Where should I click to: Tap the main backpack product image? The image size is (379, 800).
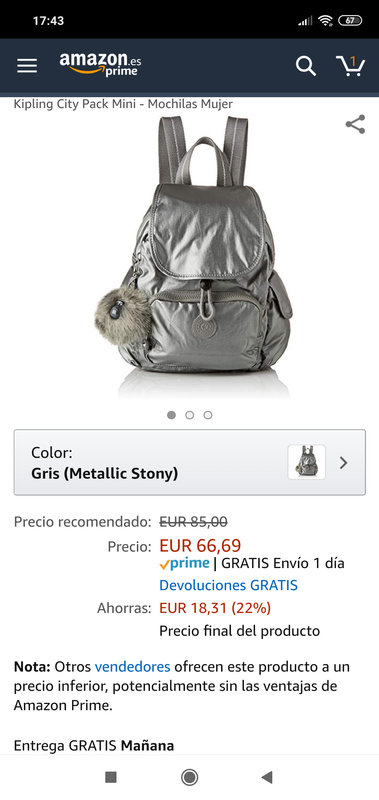click(x=194, y=257)
